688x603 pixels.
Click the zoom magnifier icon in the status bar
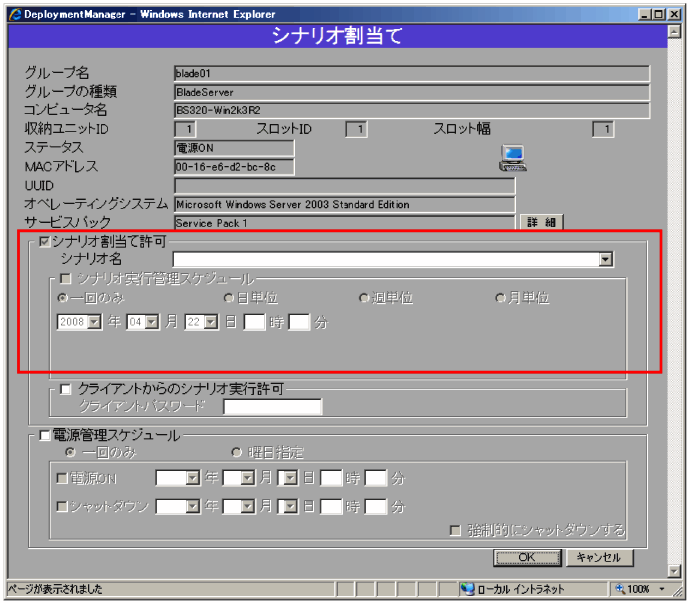pyautogui.click(x=620, y=589)
